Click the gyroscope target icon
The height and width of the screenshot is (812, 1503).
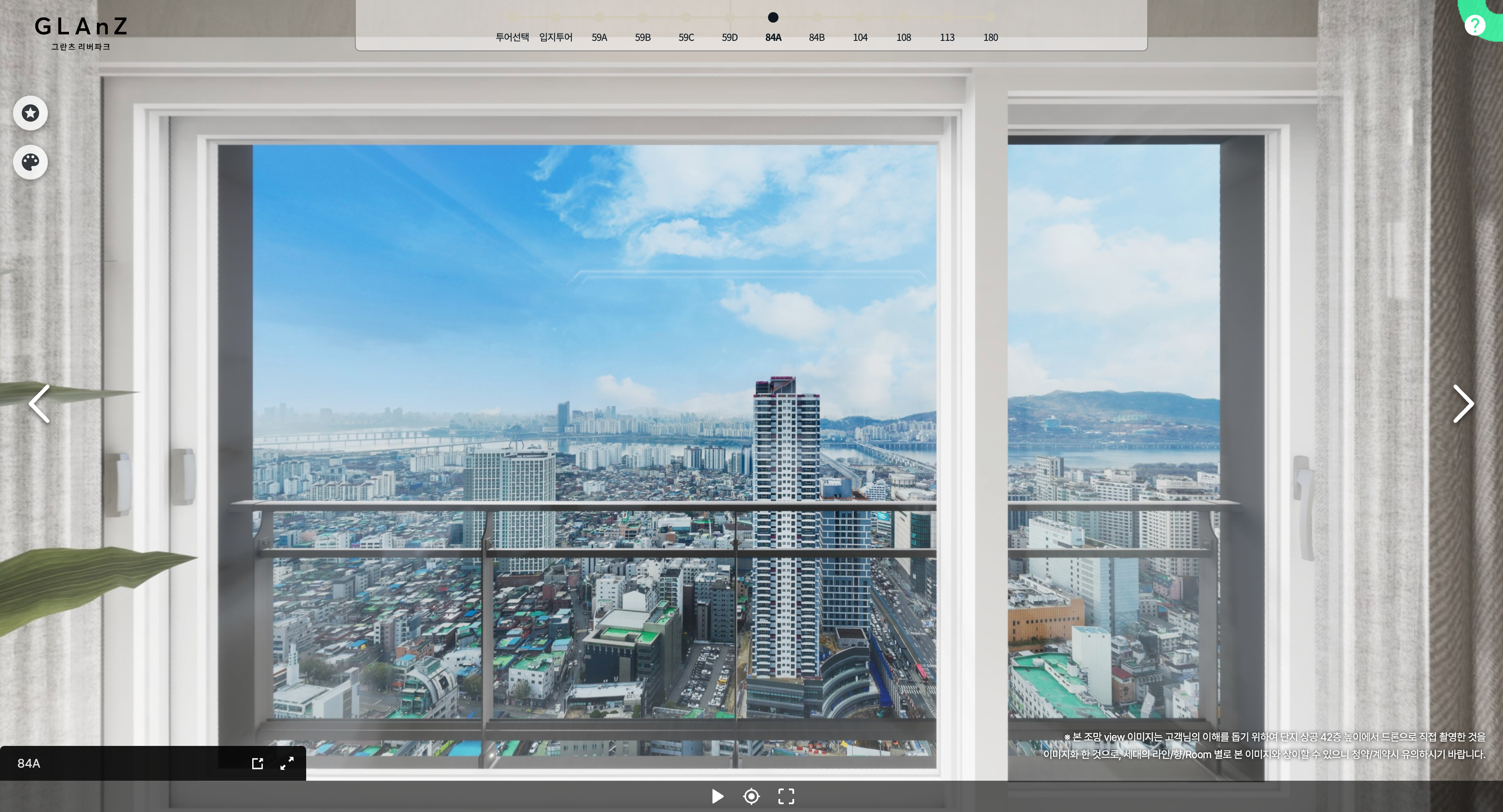pyautogui.click(x=751, y=796)
